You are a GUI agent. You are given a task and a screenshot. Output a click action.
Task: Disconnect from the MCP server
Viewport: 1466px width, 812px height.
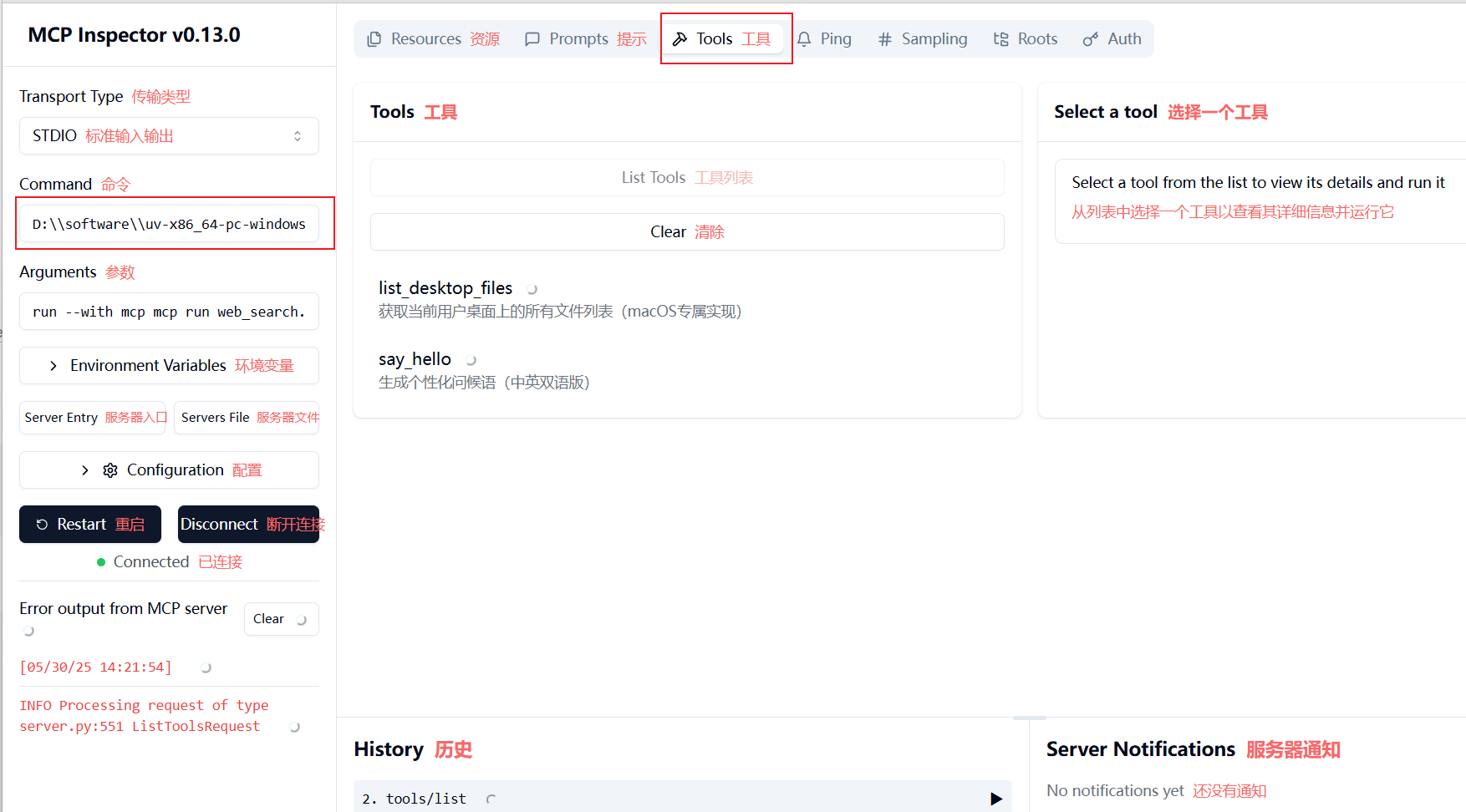(248, 525)
